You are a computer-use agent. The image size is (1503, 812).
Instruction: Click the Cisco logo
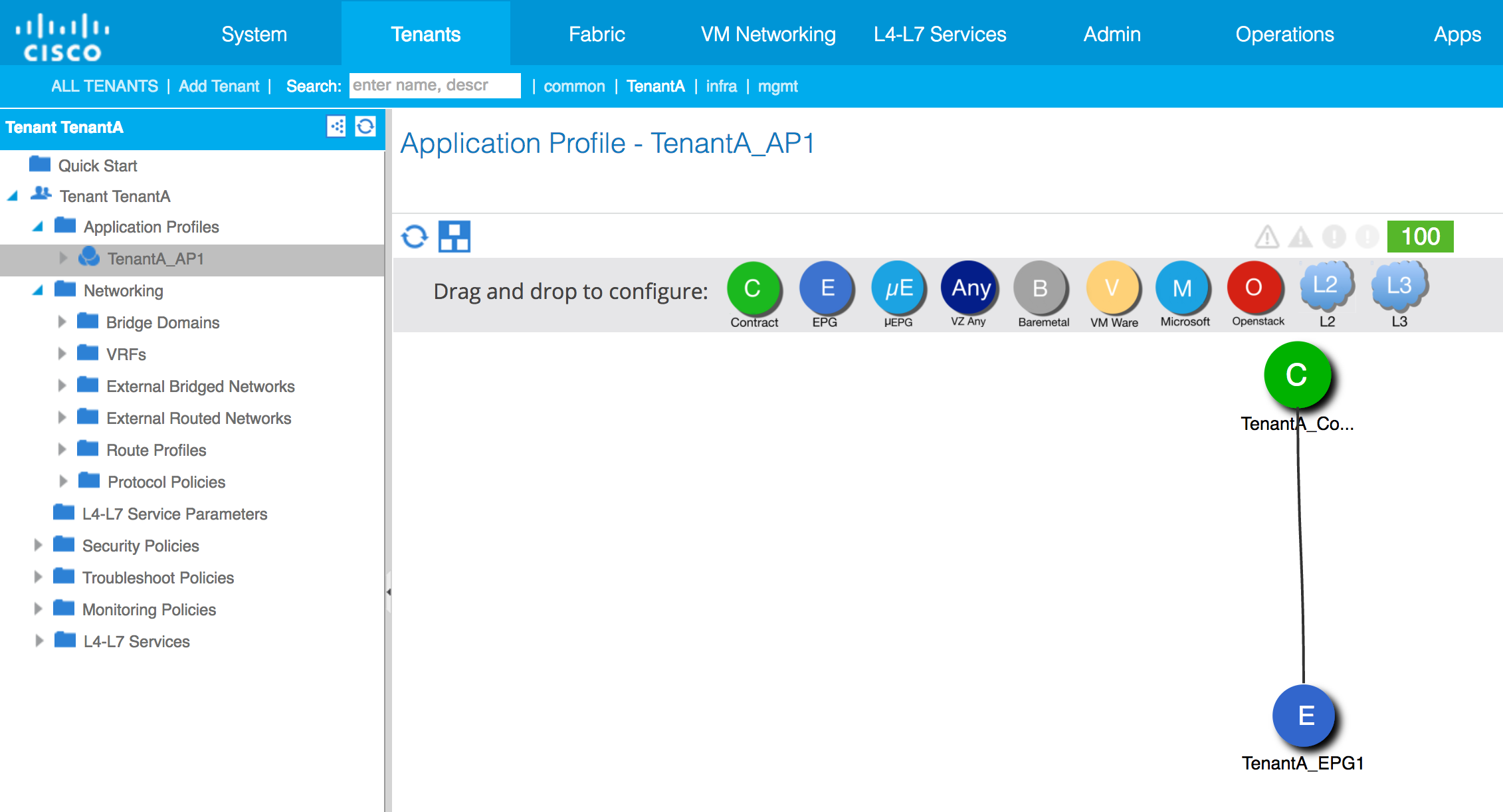point(62,37)
